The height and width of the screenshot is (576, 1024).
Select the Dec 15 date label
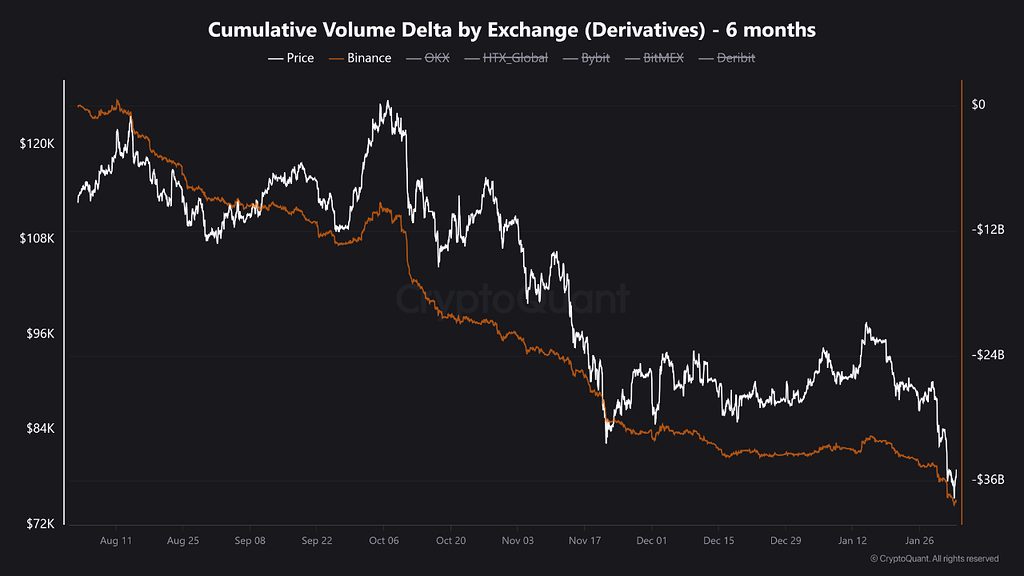tap(718, 540)
